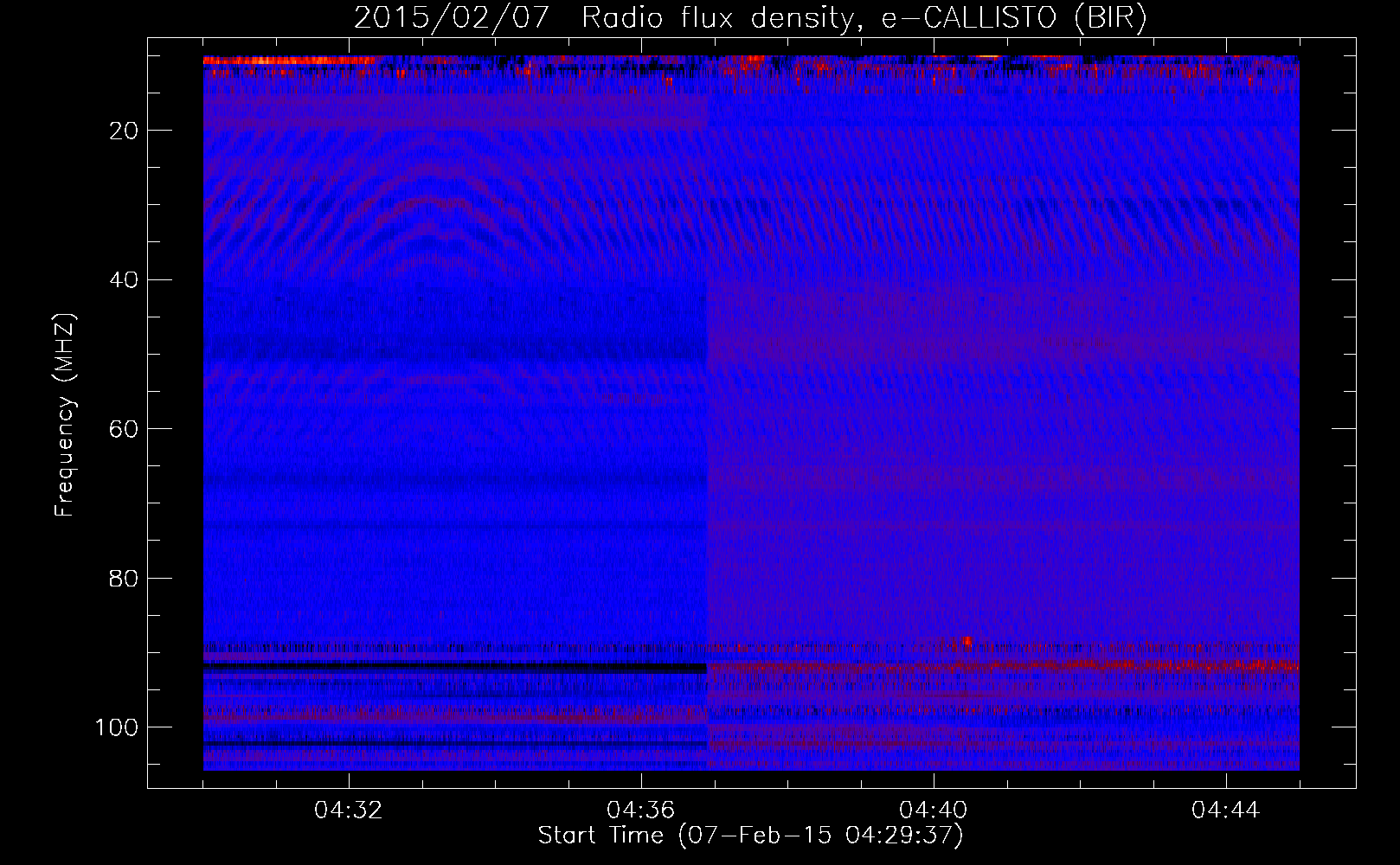Click the 'Frequency (MHZ)' axis label
The image size is (1400, 865).
[x=65, y=415]
